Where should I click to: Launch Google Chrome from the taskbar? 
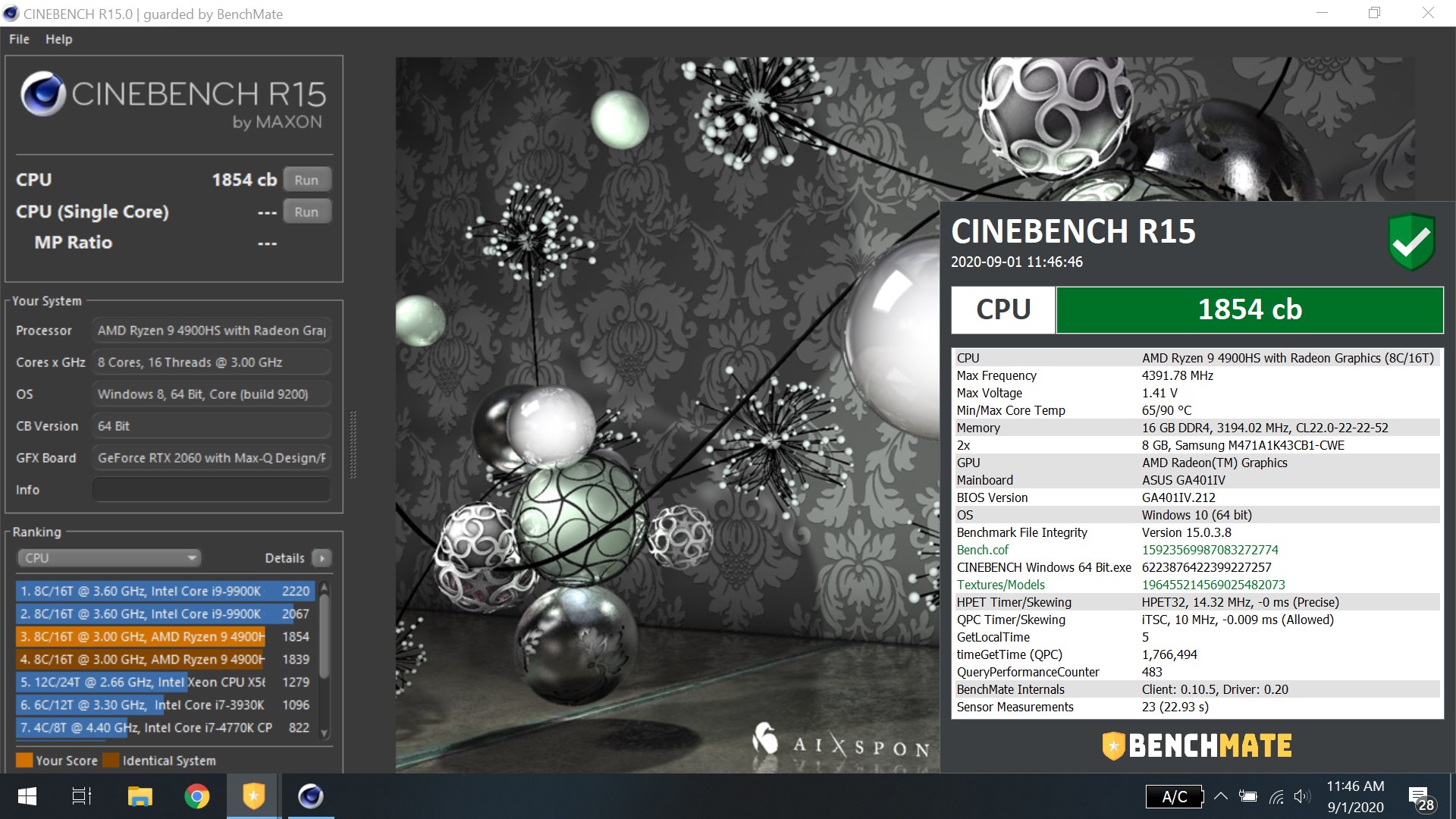coord(196,796)
